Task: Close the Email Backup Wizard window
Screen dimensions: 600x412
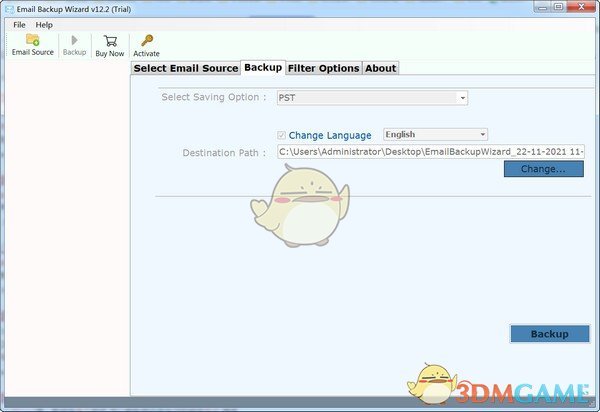Action: point(581,7)
